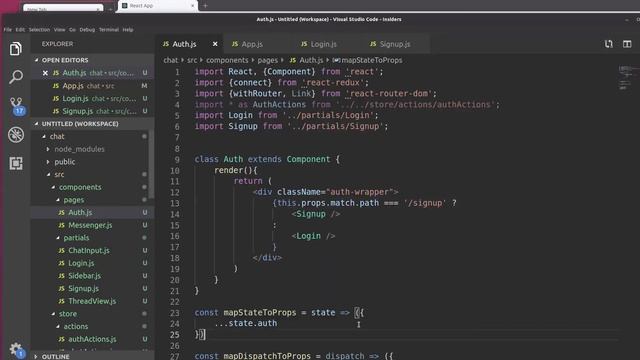Open the Manage gear icon
Screen dimensions: 640x360
(17, 350)
